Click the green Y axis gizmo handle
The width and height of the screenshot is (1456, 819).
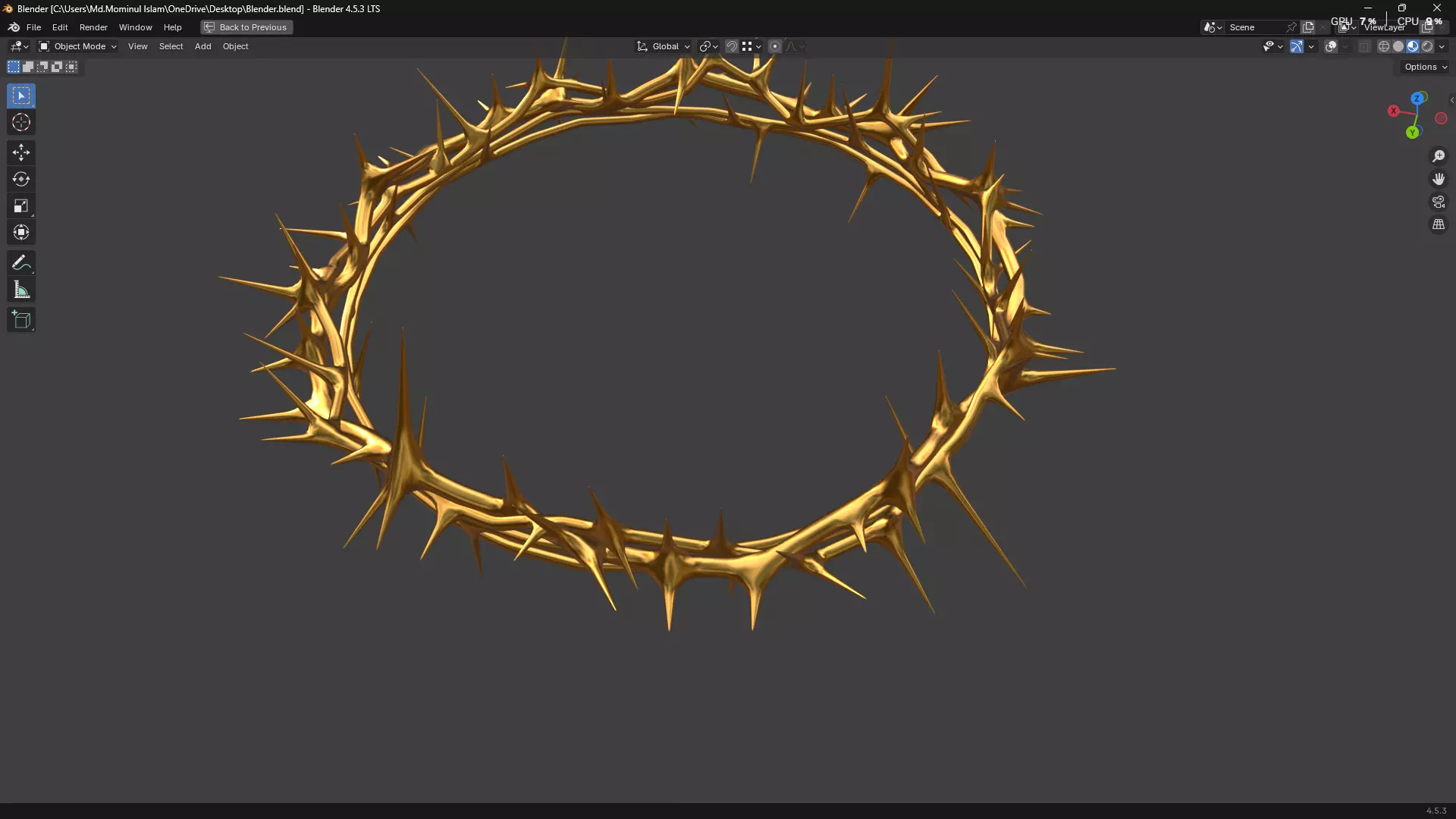(1412, 133)
